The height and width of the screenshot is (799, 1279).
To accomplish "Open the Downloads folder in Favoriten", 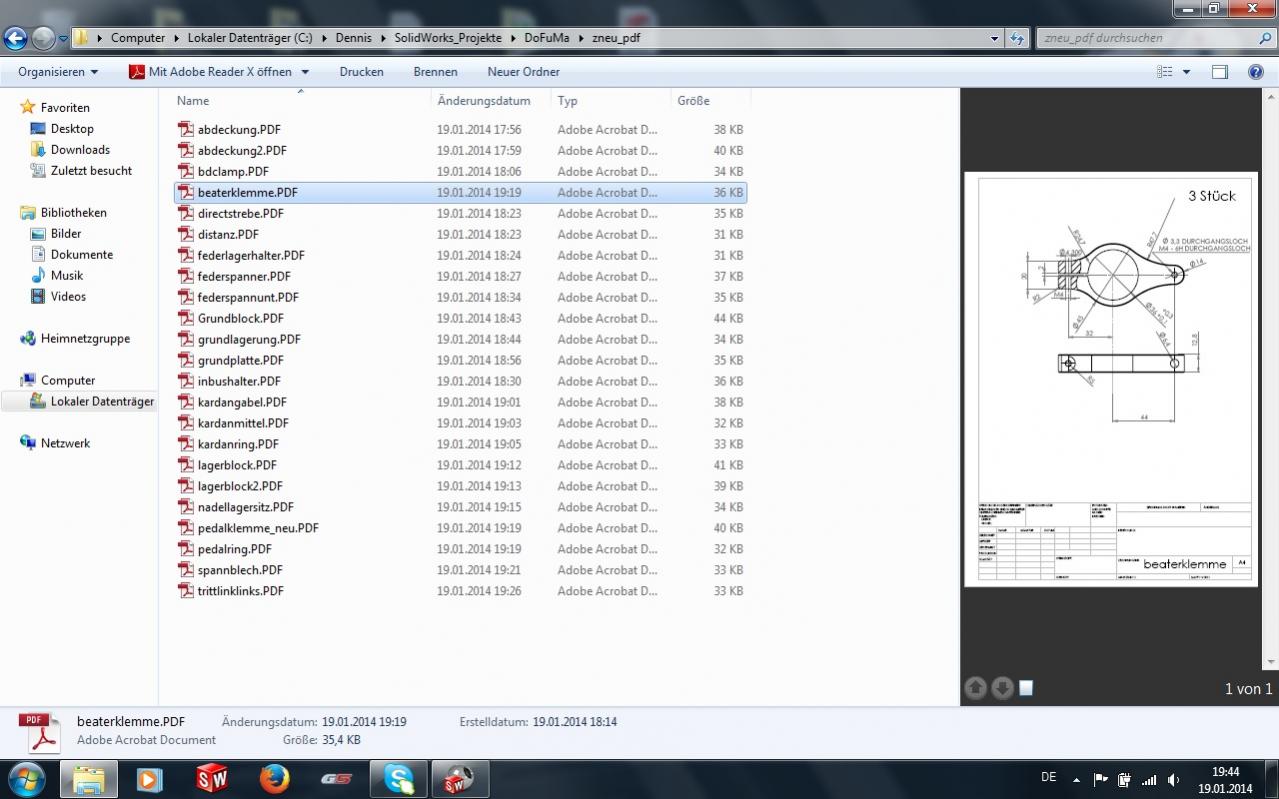I will tap(80, 150).
